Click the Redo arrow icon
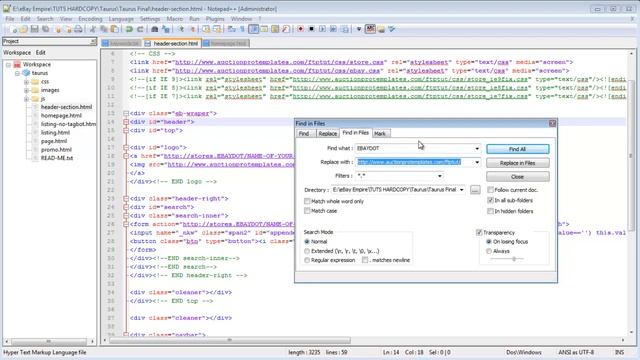Viewport: 640px width, 360px height. [140, 29]
